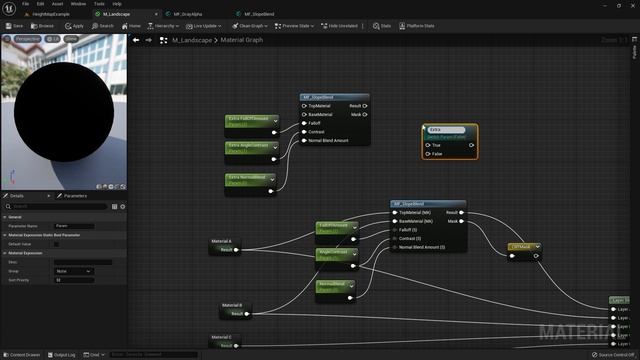Click the Desc text field
Screen dimensions: 640x360
[83, 262]
